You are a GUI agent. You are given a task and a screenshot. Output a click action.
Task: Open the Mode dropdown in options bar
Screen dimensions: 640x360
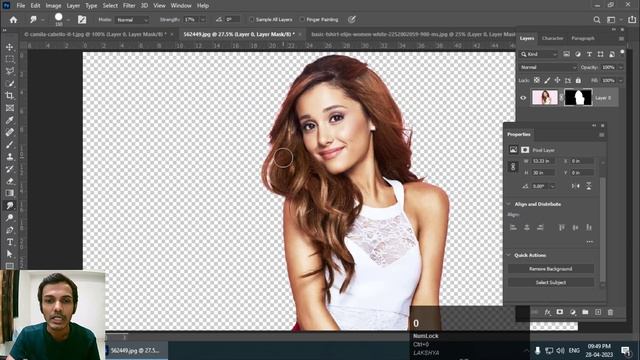(132, 20)
